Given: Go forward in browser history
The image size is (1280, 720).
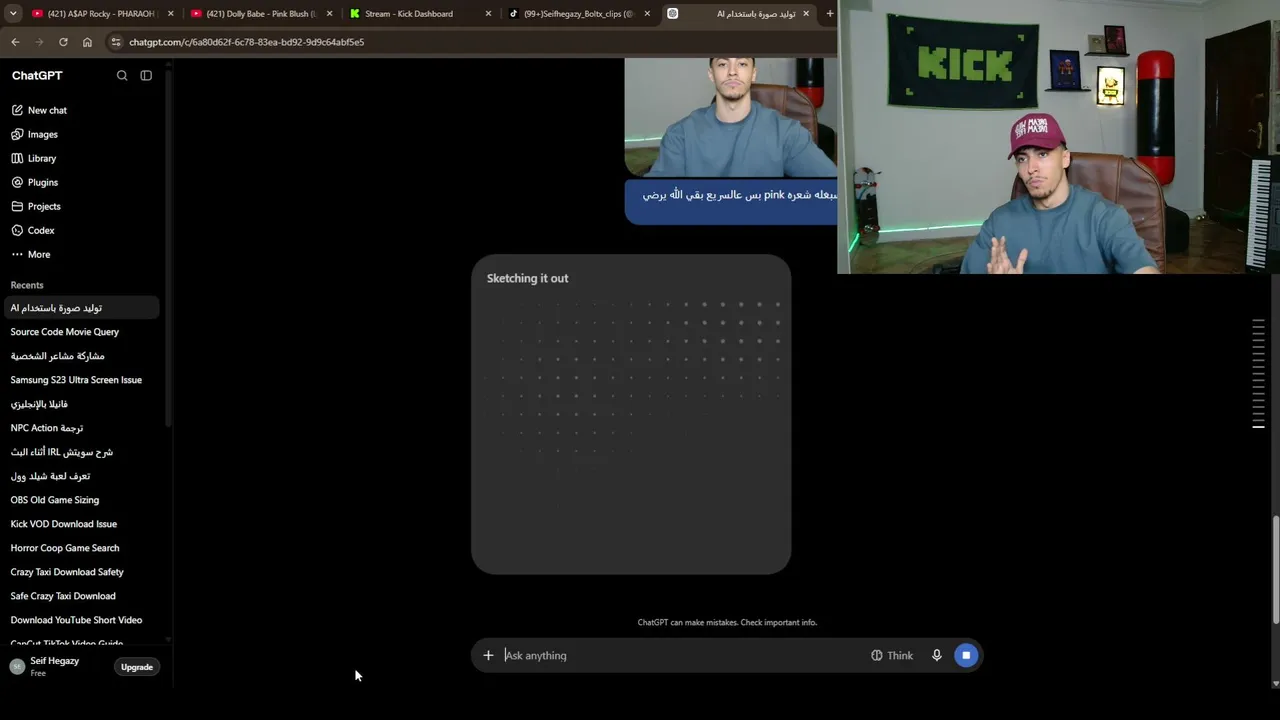Looking at the screenshot, I should tap(39, 42).
